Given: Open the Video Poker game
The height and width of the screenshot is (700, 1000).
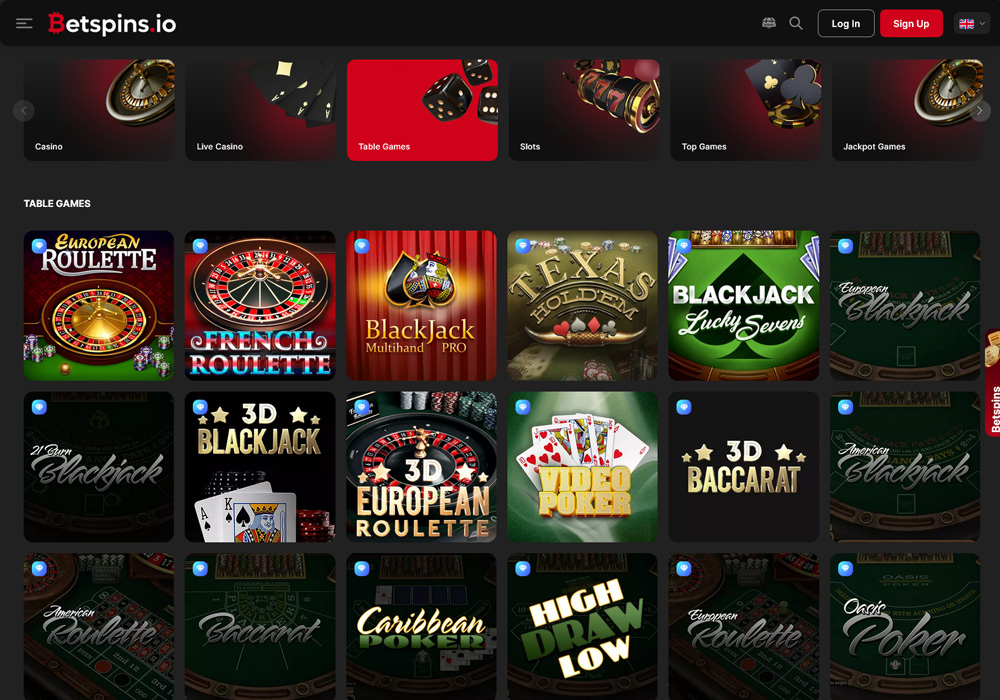Looking at the screenshot, I should coord(582,467).
